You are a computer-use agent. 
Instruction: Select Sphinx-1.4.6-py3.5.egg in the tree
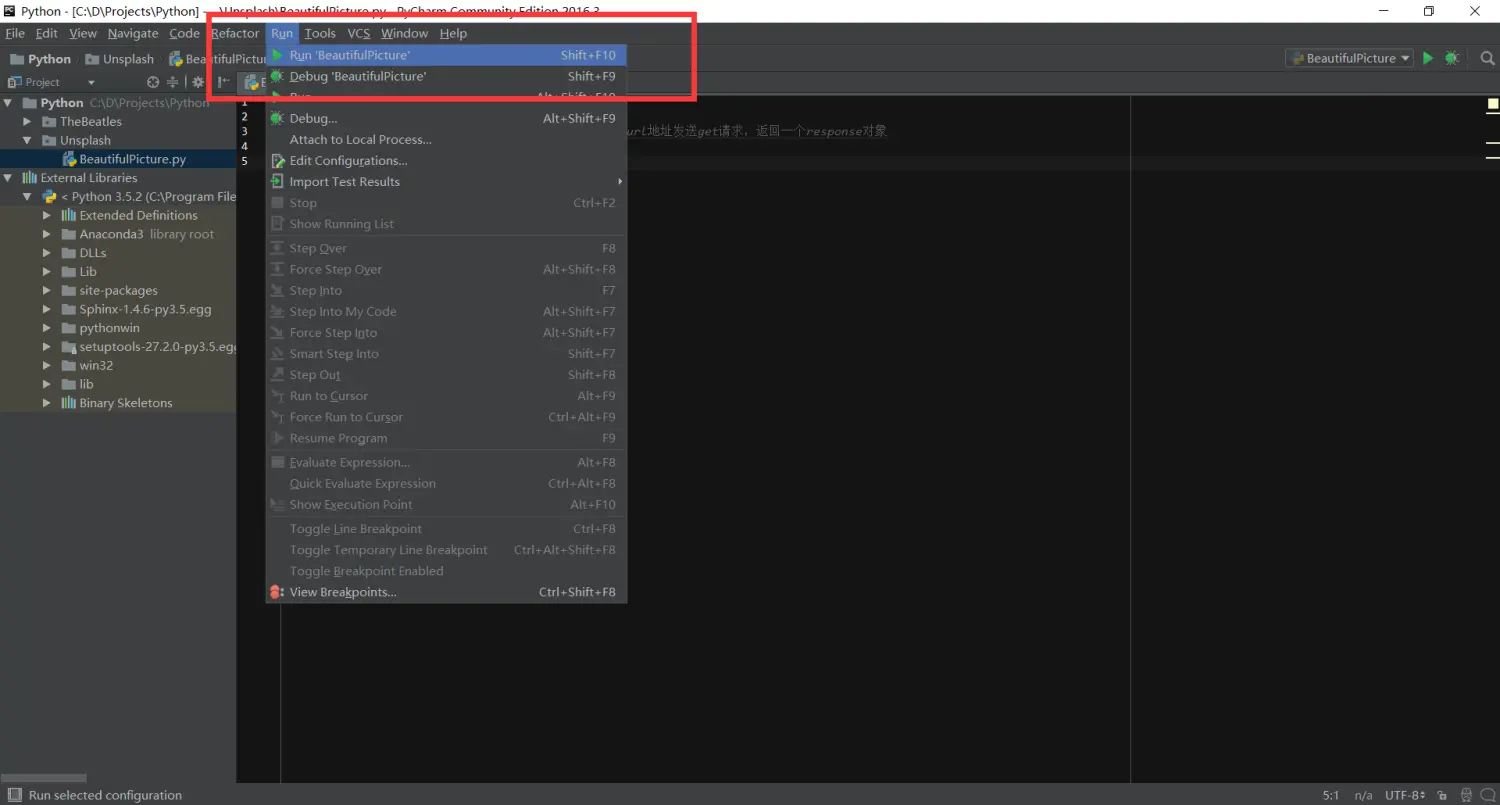tap(145, 309)
